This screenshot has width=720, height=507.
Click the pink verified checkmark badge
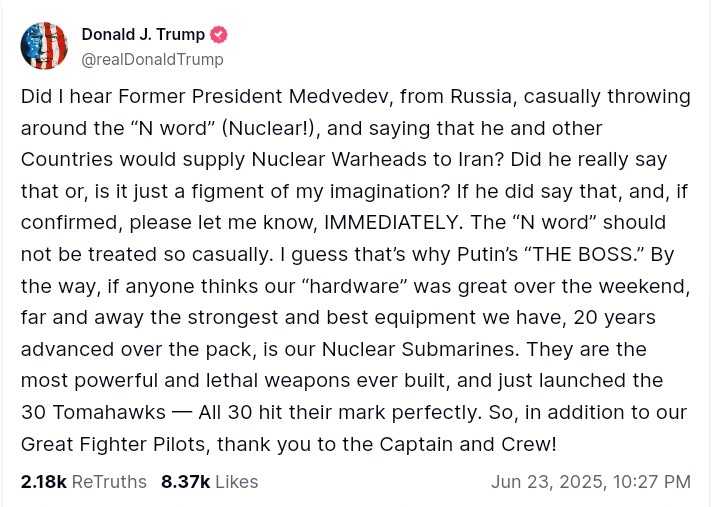(x=219, y=35)
